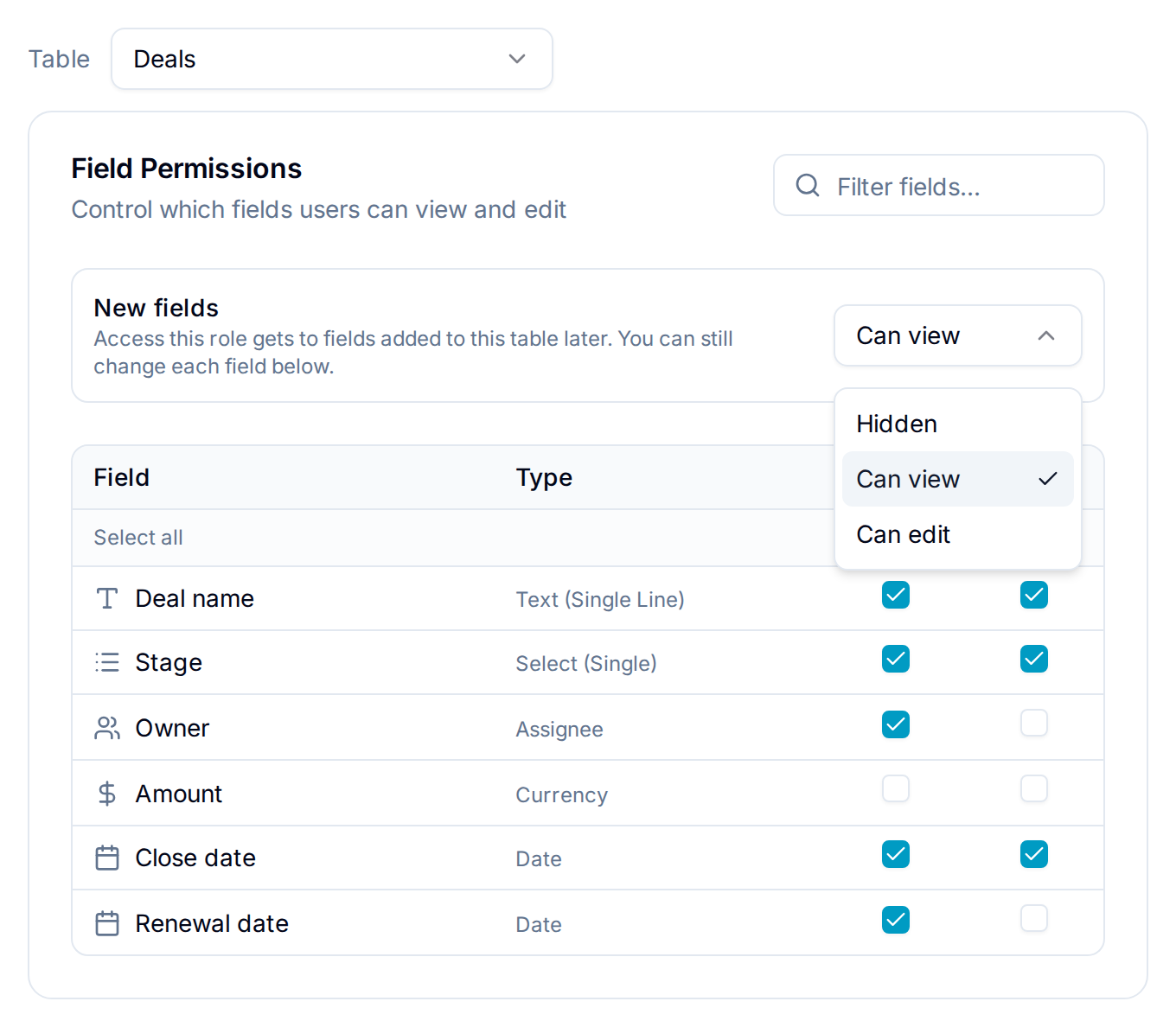The image size is (1176, 1027).
Task: Click the Stage field label
Action: pos(169,662)
